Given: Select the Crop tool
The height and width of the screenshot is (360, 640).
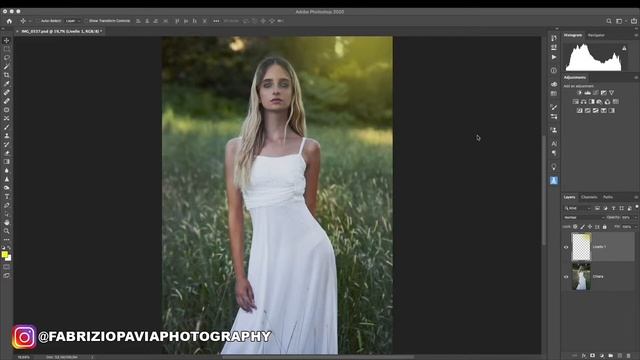Looking at the screenshot, I should click(7, 75).
